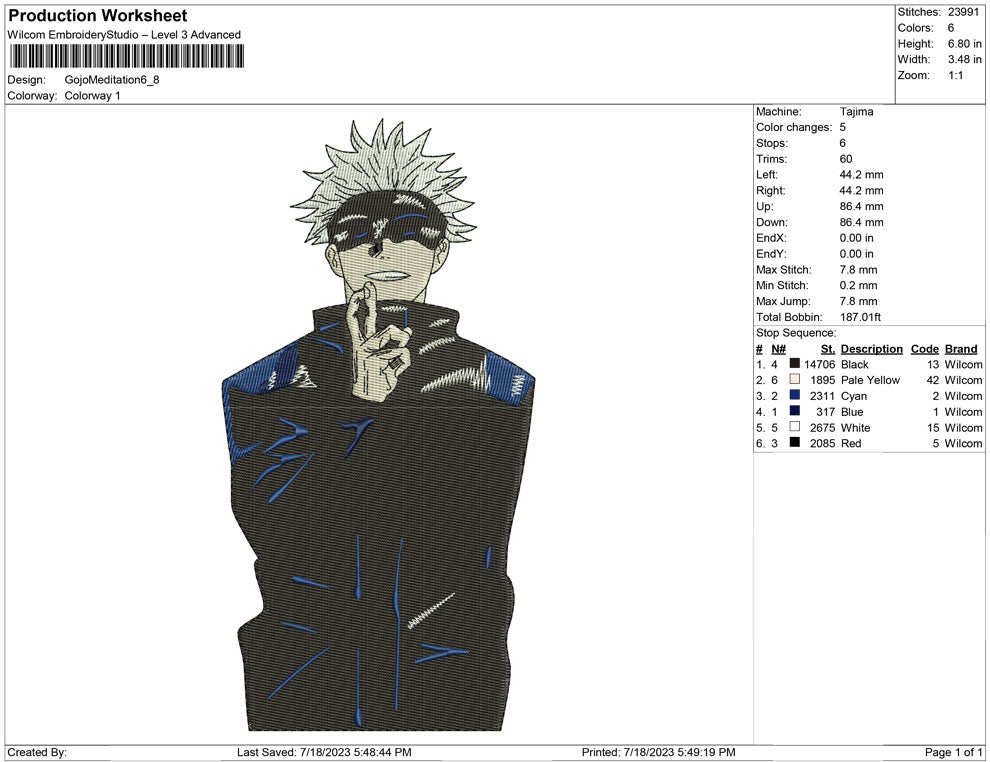The height and width of the screenshot is (762, 990).
Task: Click the Red thread color swatch
Action: click(794, 443)
